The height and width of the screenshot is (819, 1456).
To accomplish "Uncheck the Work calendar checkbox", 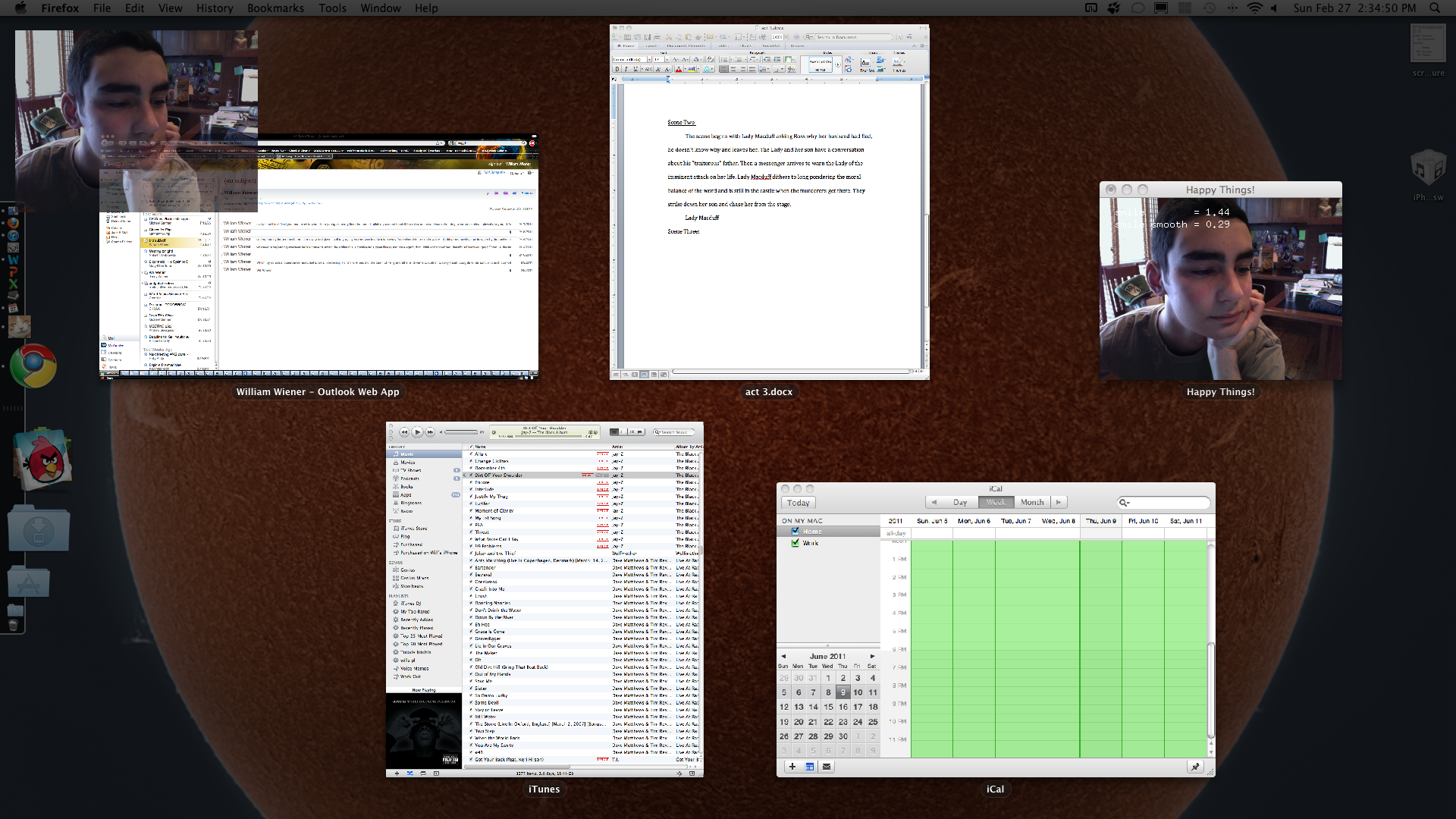I will pyautogui.click(x=795, y=543).
